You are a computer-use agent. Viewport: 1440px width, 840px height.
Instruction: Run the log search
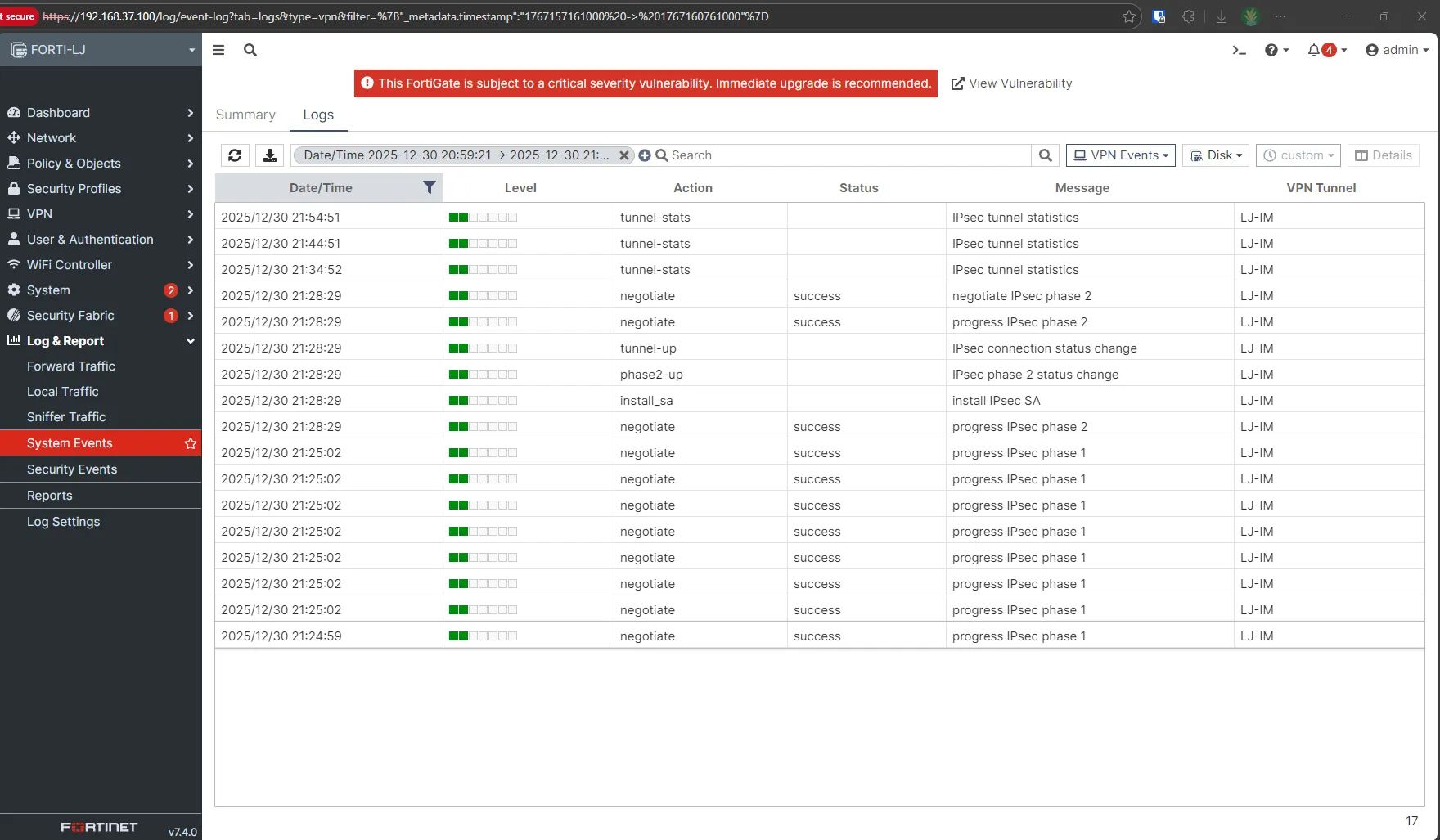1045,155
